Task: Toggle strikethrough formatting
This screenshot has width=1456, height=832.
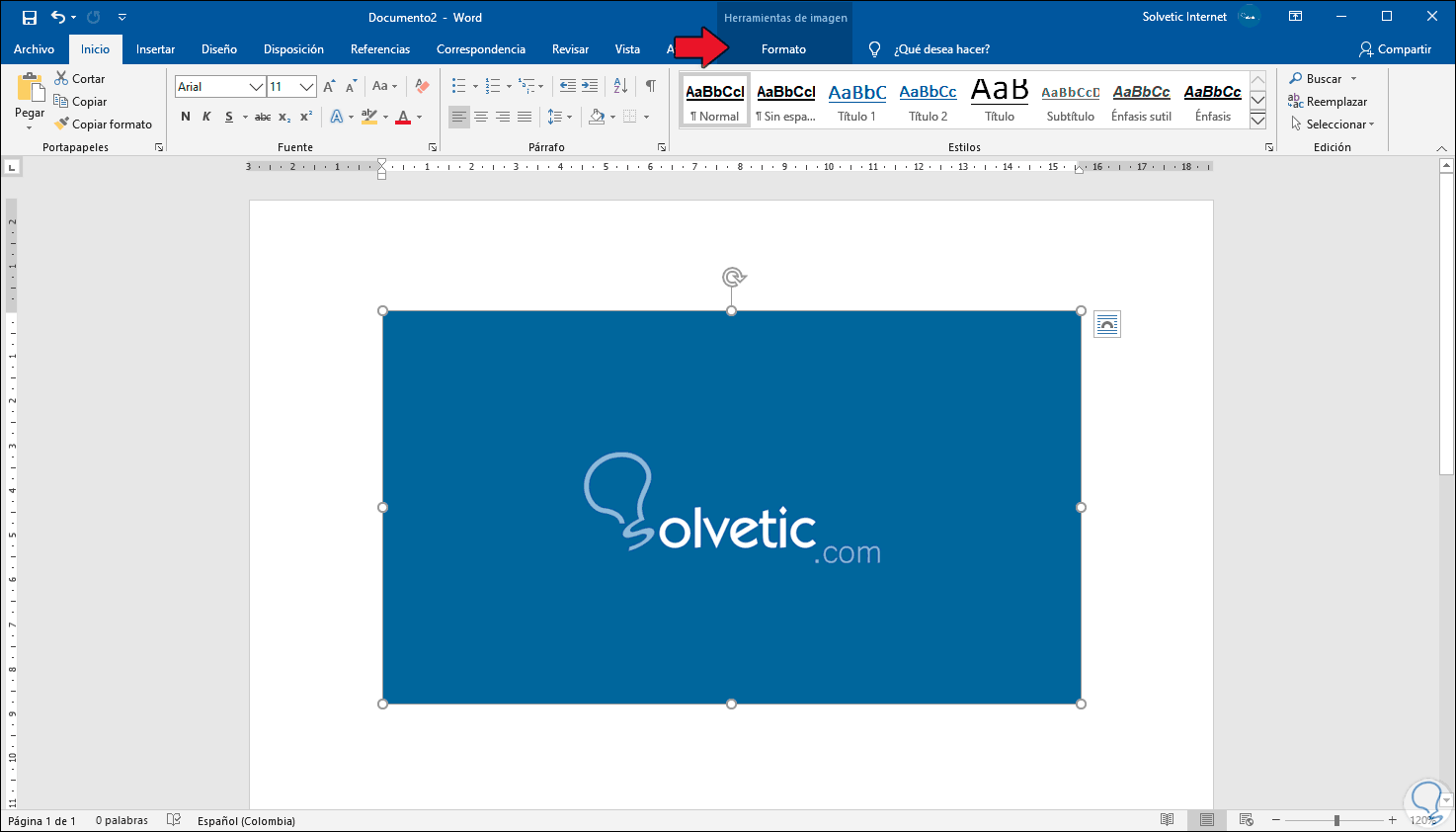Action: (x=263, y=117)
